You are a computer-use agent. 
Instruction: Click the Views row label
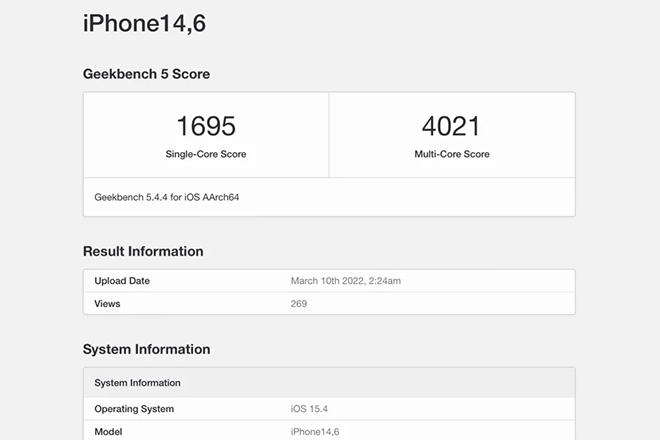coord(107,304)
